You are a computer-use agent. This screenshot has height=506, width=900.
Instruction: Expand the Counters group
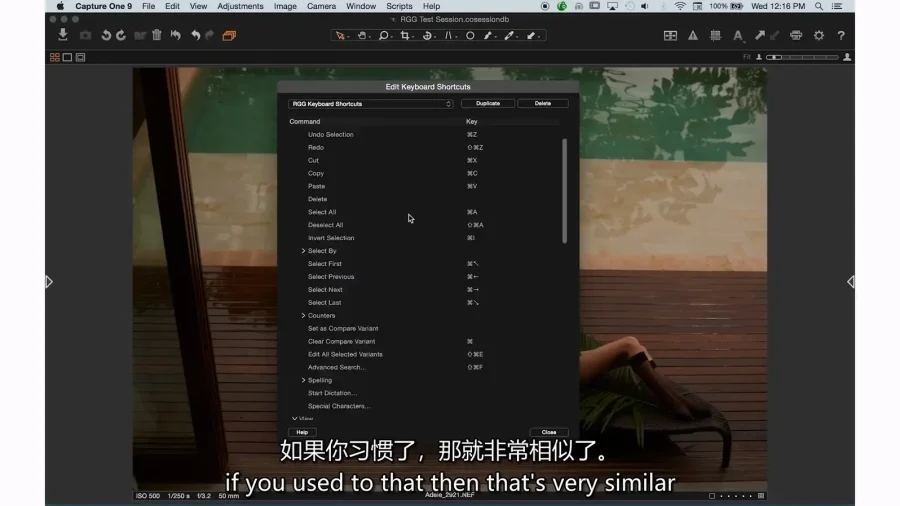coord(303,316)
